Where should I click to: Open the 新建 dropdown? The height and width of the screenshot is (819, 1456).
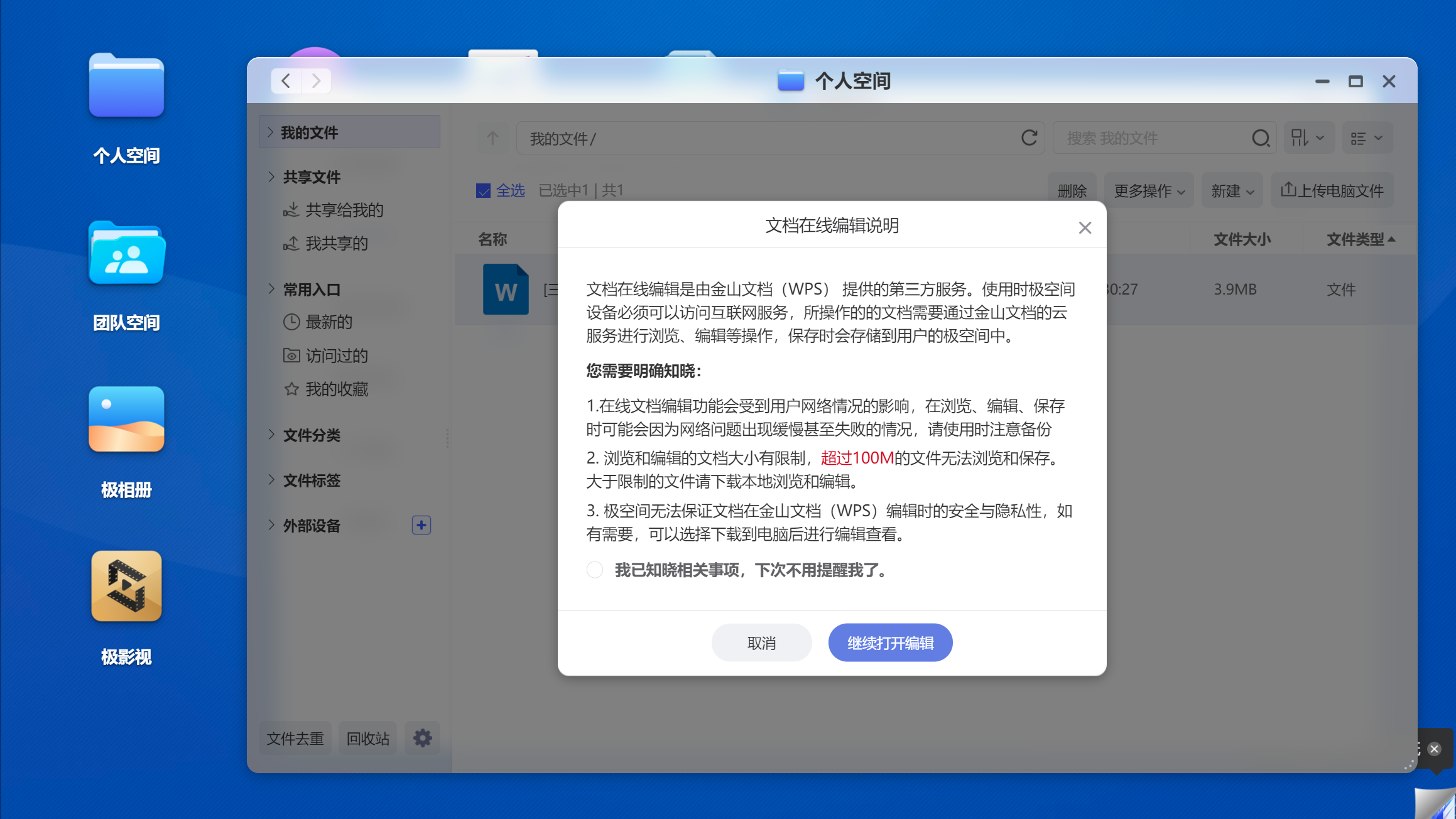tap(1232, 190)
